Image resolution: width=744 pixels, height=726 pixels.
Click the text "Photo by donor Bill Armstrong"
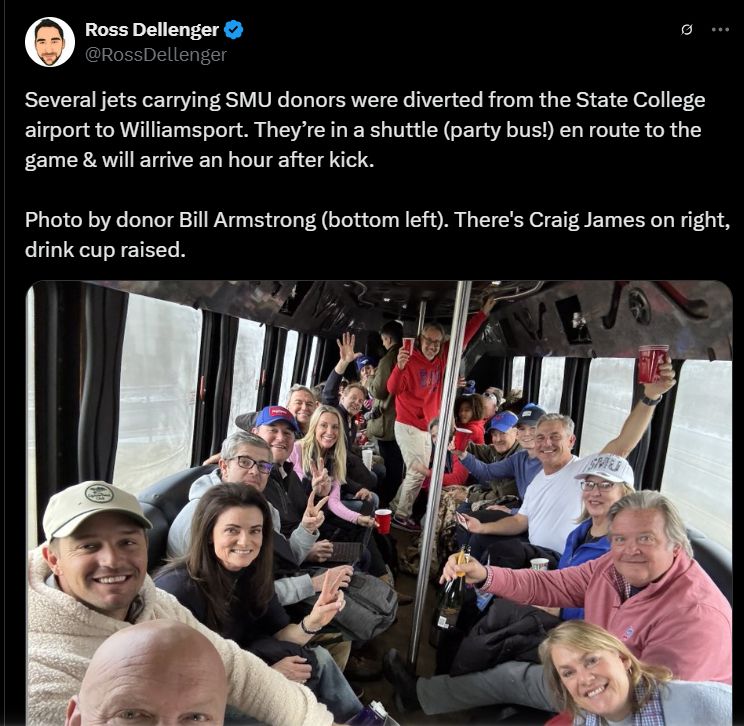point(170,220)
